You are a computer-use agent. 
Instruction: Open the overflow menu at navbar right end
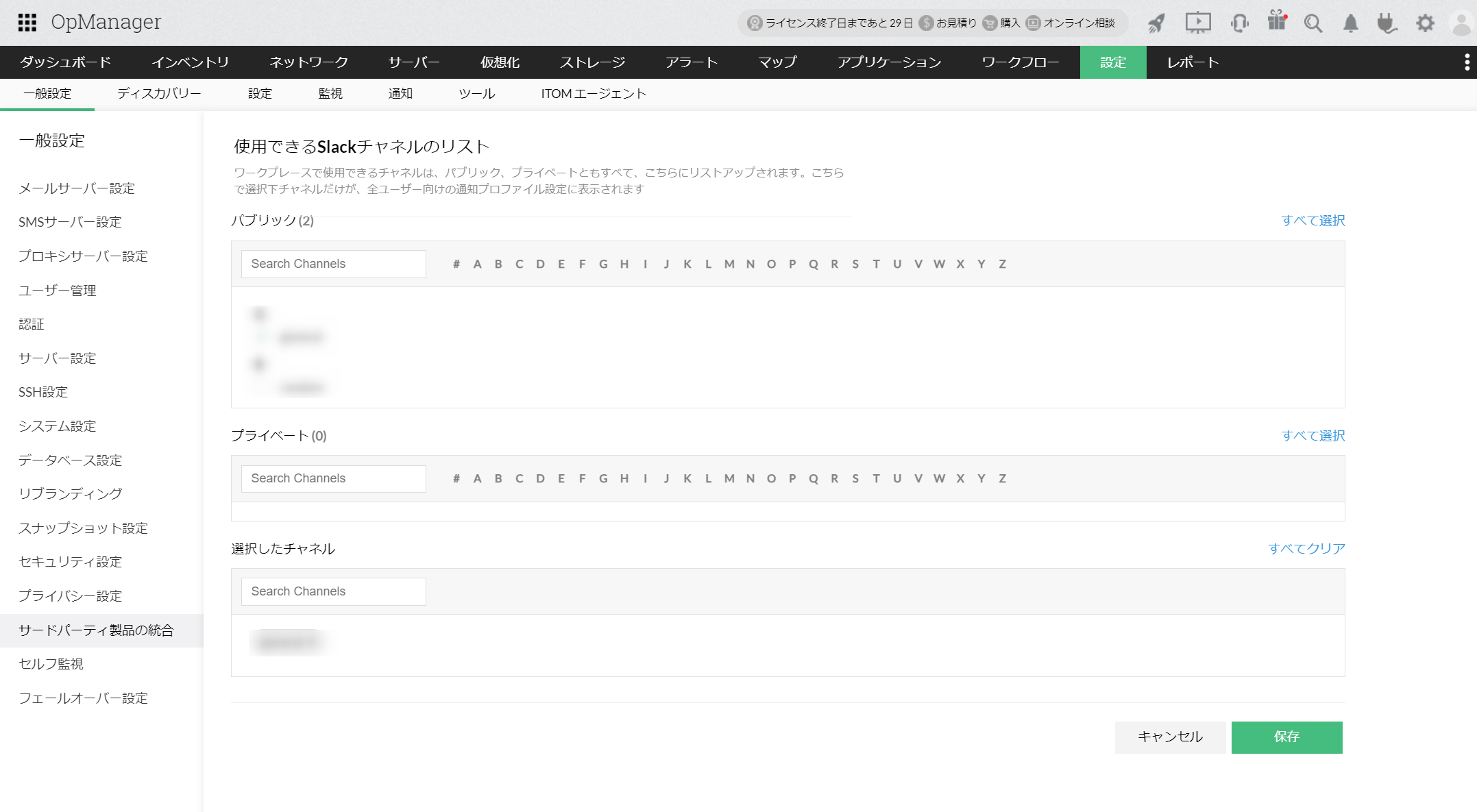[1467, 62]
